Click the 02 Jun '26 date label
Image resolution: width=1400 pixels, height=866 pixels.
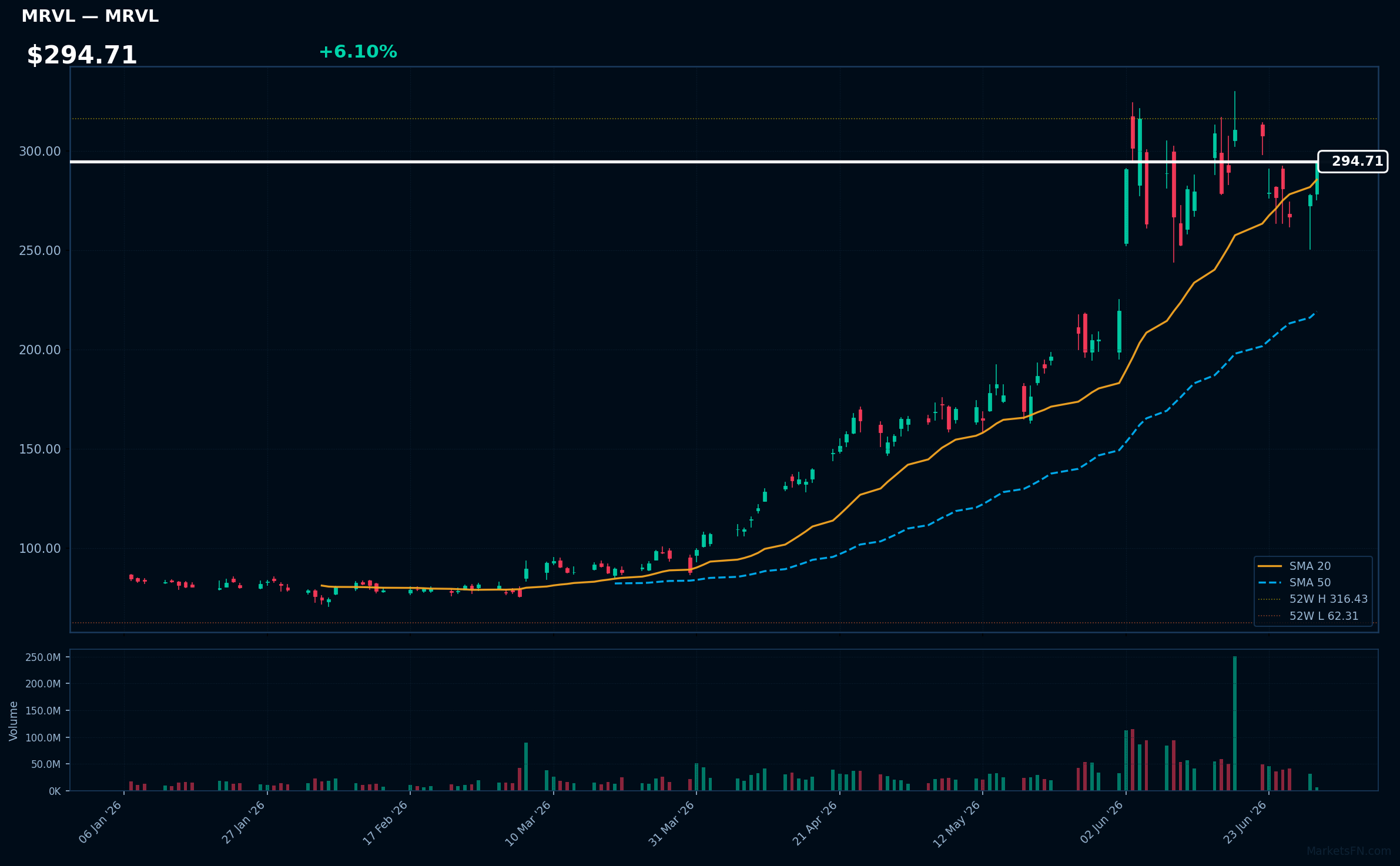[x=1102, y=823]
